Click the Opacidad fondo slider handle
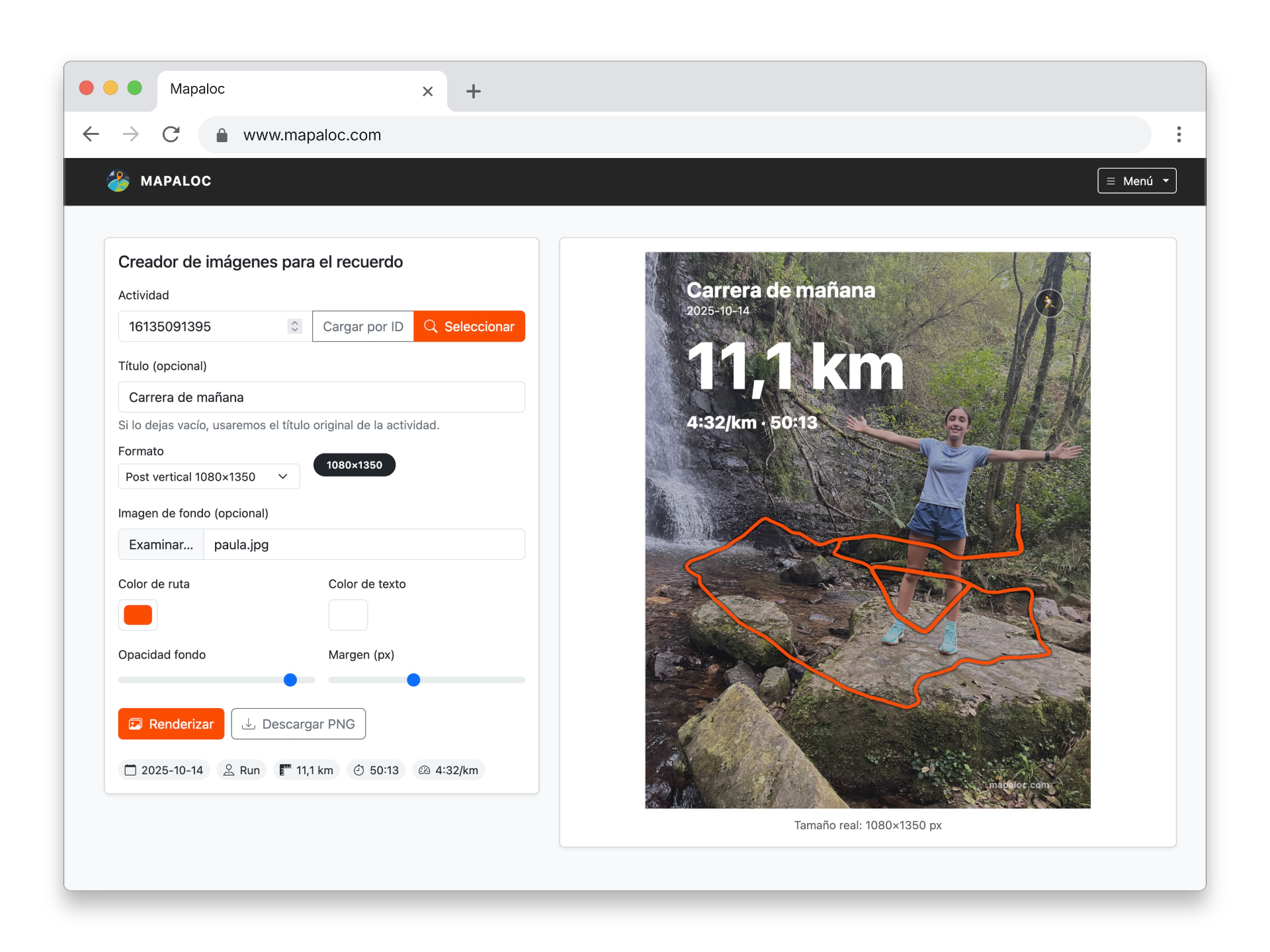Viewport: 1270px width, 952px height. [x=290, y=680]
